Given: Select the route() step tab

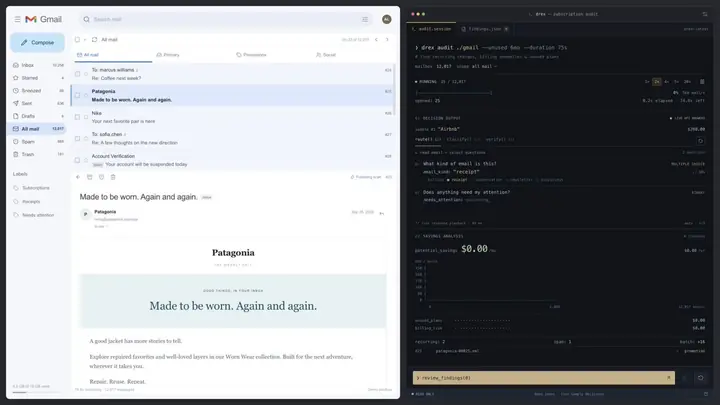Looking at the screenshot, I should click(x=428, y=140).
